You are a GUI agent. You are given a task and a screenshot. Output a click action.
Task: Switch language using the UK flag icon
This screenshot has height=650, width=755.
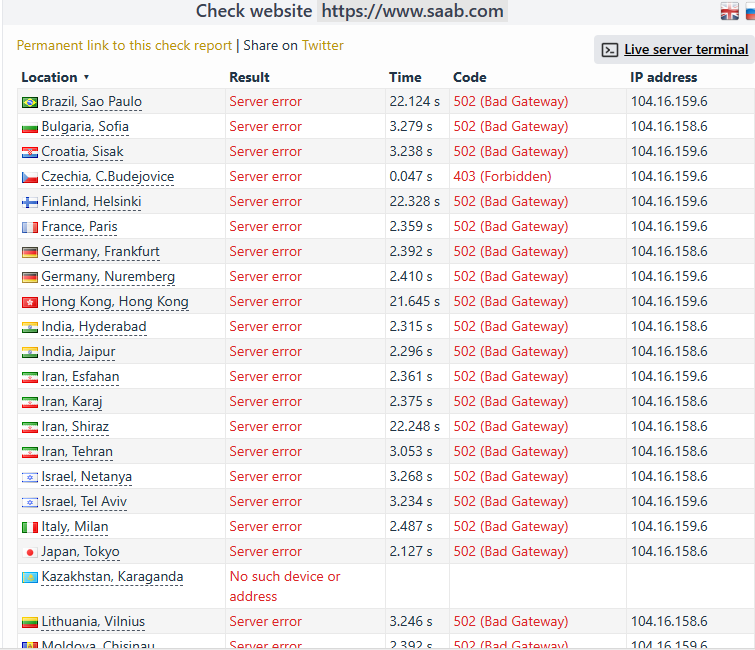tap(729, 11)
